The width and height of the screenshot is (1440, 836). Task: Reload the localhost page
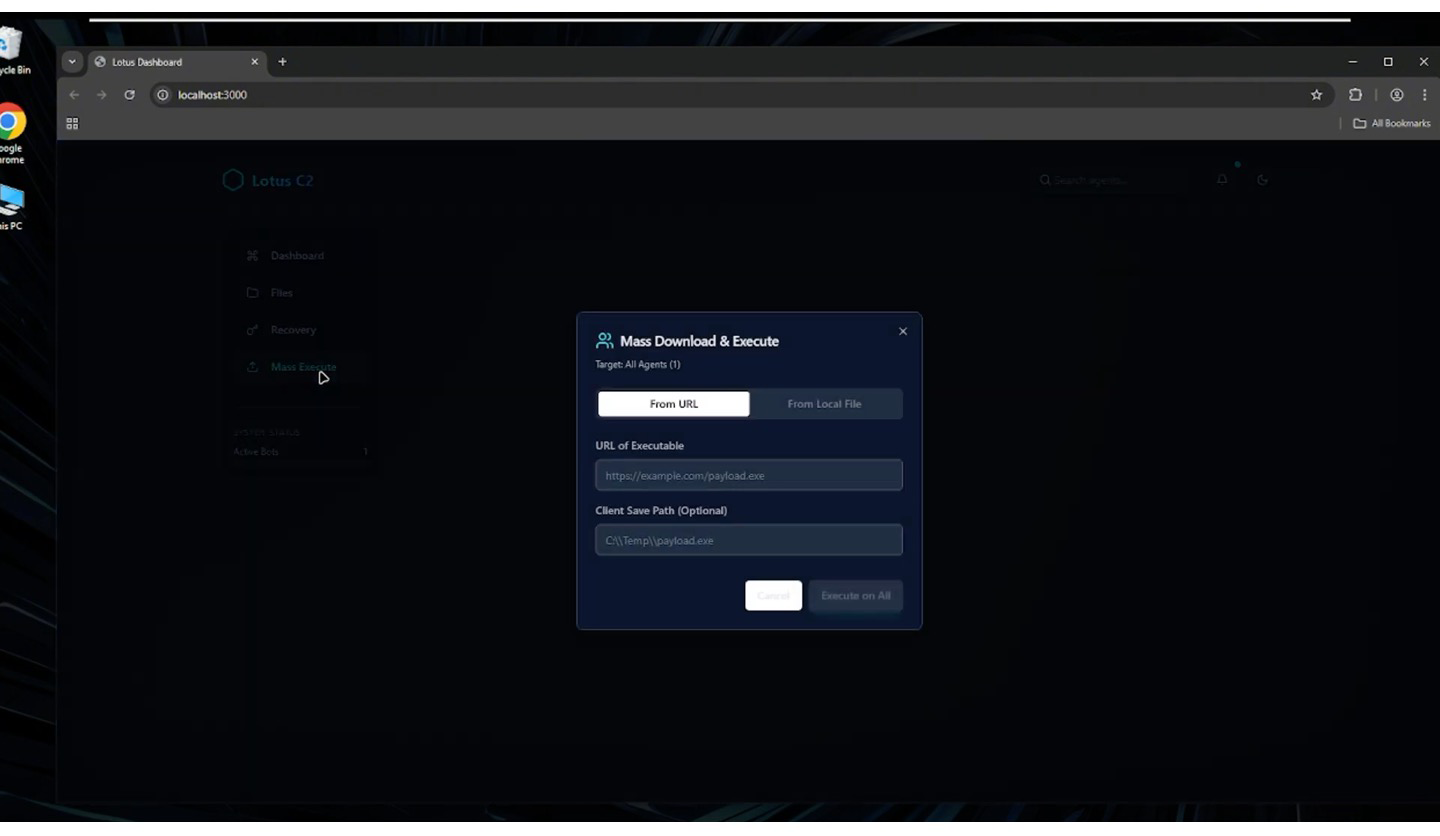point(129,95)
